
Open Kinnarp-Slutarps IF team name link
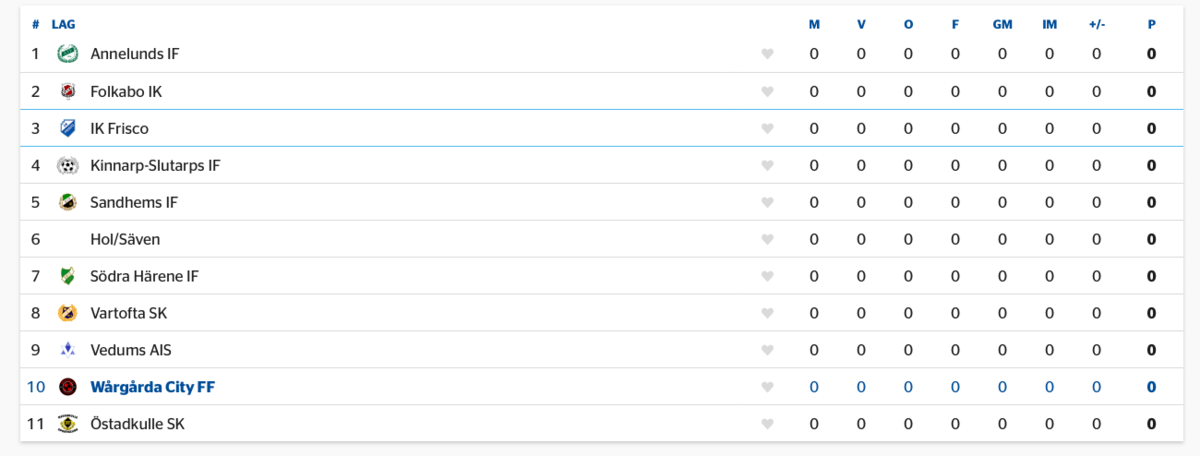(155, 165)
